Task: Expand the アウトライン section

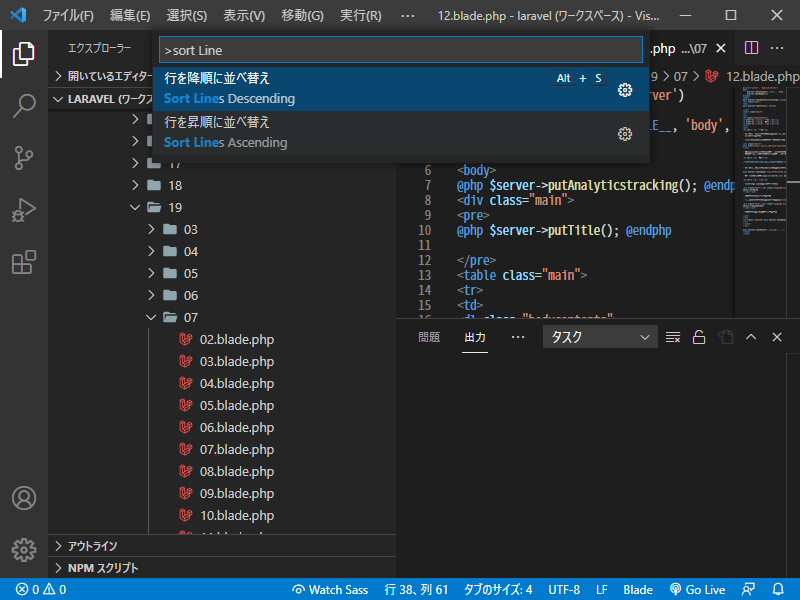Action: pyautogui.click(x=92, y=546)
